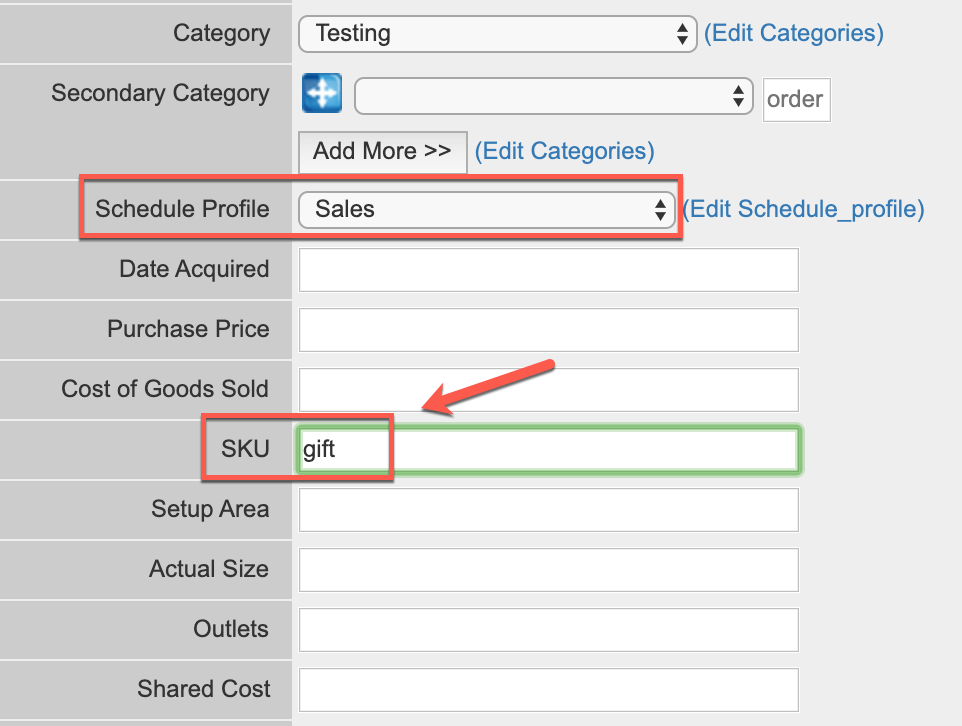
Task: Click the blue move arrows icon
Action: coord(322,93)
